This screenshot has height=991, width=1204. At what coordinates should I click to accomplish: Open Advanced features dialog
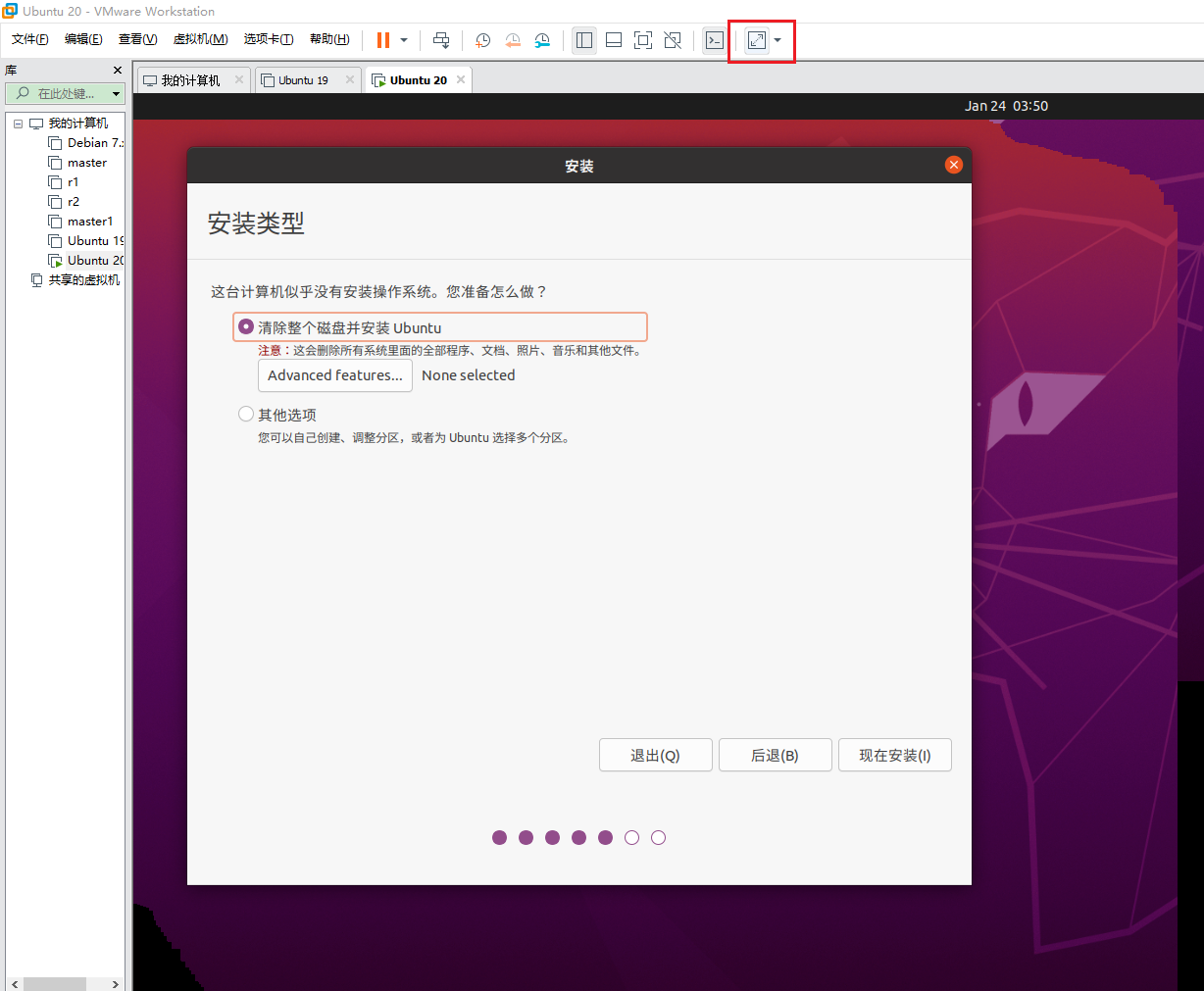[334, 375]
